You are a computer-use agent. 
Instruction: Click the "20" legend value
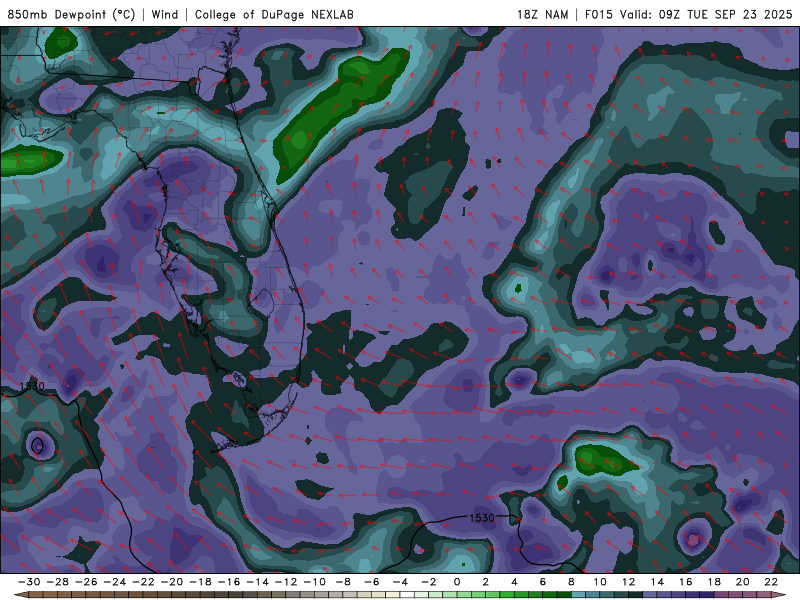pos(742,582)
